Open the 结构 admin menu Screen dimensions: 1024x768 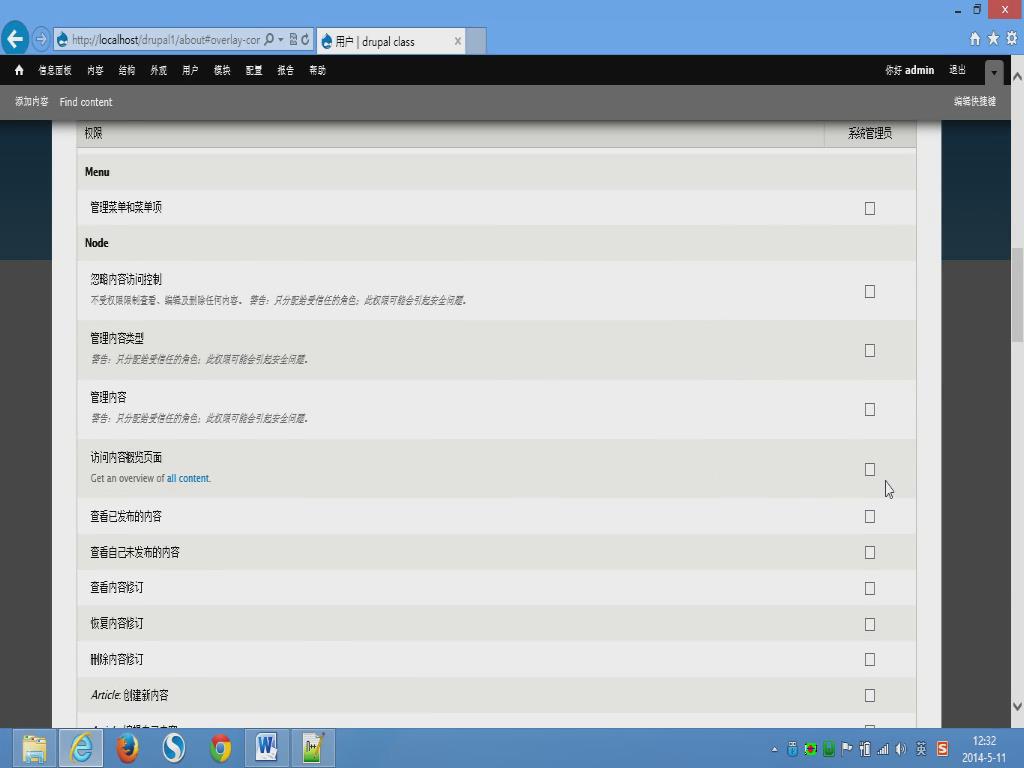(127, 70)
